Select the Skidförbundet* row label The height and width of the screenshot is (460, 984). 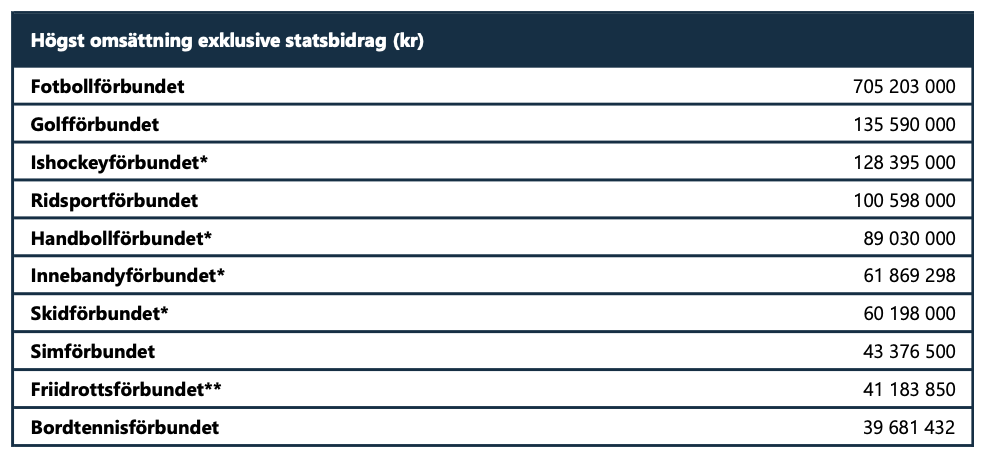point(99,314)
